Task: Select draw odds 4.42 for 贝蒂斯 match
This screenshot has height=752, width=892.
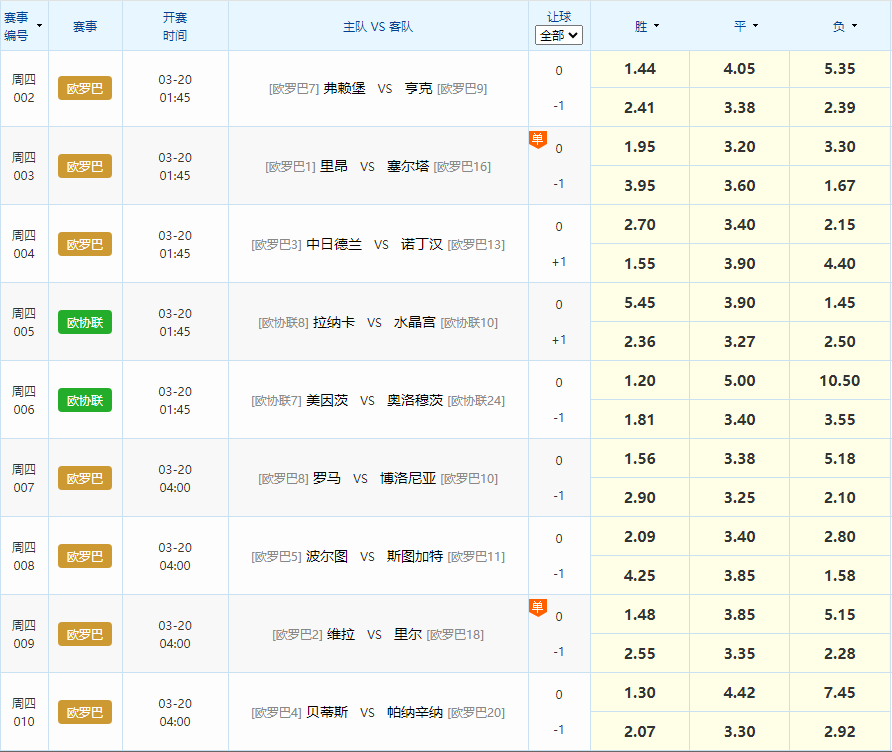Action: point(740,692)
